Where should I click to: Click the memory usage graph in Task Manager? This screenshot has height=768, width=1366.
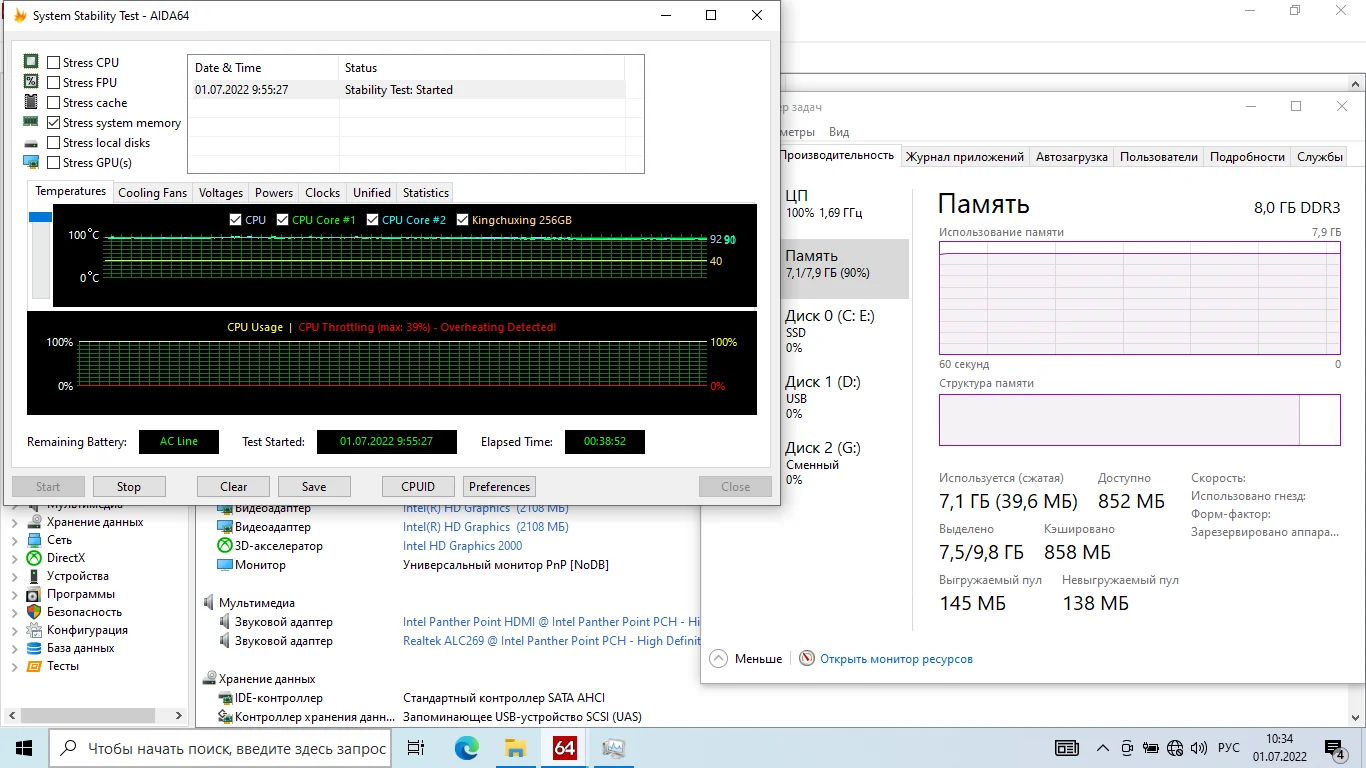point(1140,297)
